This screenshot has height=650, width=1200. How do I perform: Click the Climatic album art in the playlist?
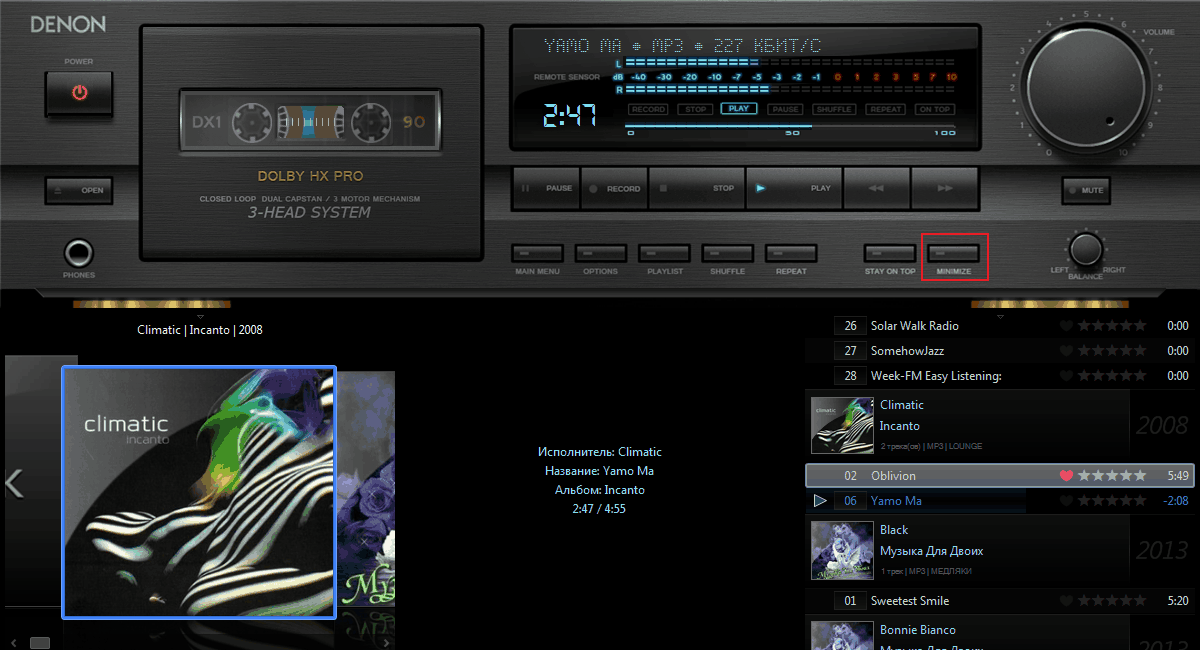point(842,426)
